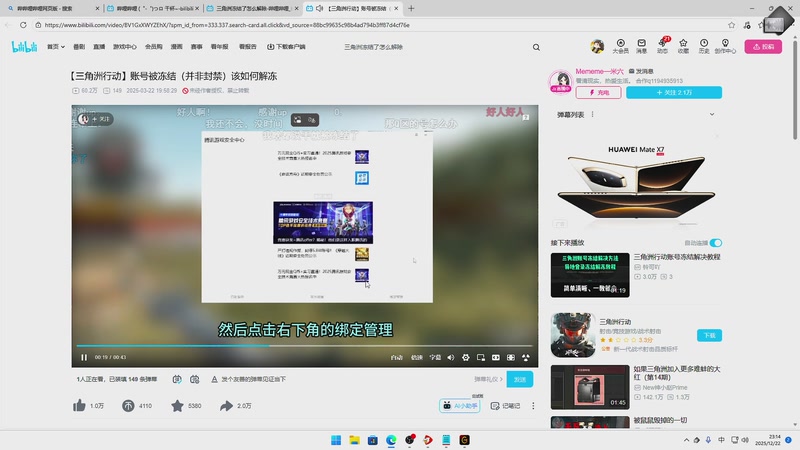Click 关注 overlay button inside video
The height and width of the screenshot is (450, 800).
[95, 119]
